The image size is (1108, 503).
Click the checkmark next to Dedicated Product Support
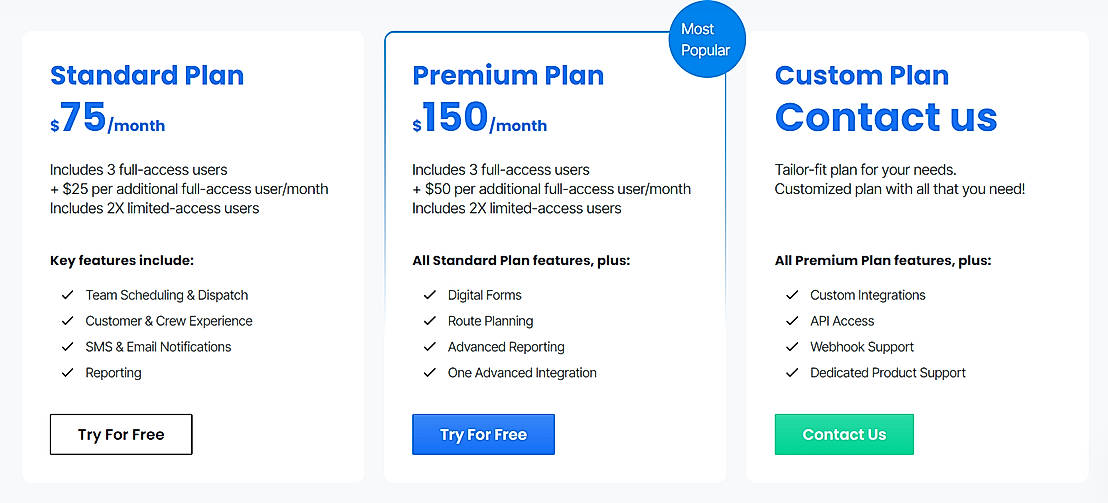coord(792,373)
